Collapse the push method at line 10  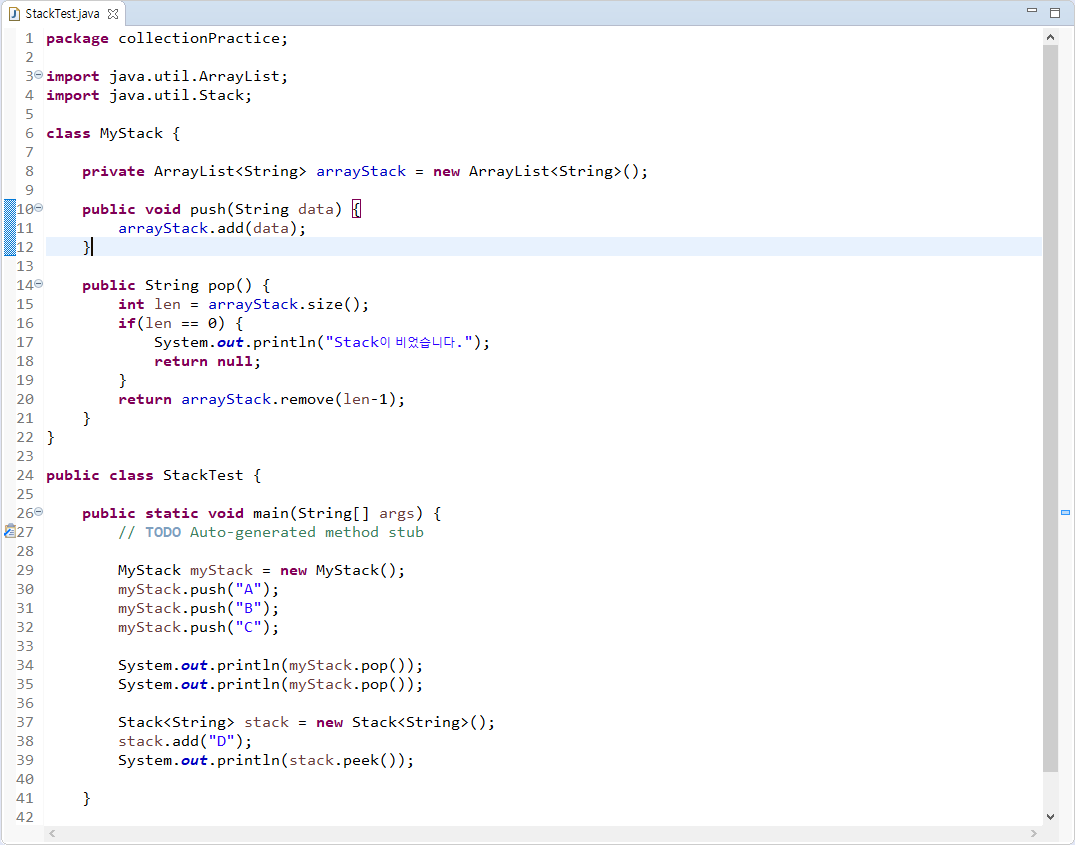(38, 207)
